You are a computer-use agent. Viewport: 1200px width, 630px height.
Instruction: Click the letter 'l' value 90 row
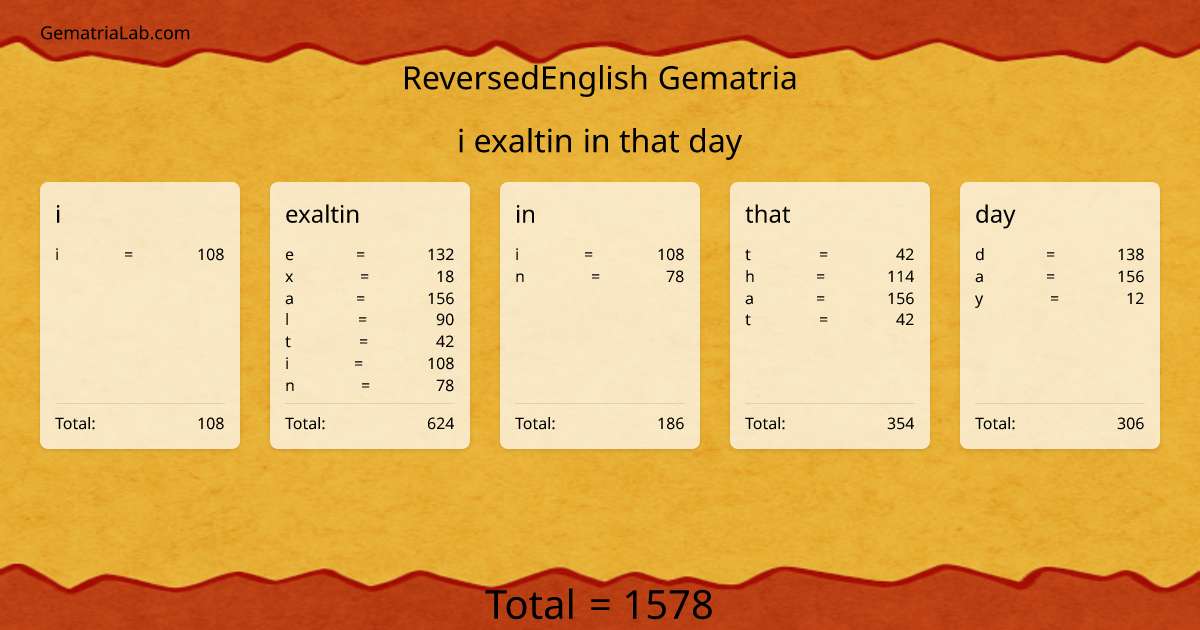point(370,319)
